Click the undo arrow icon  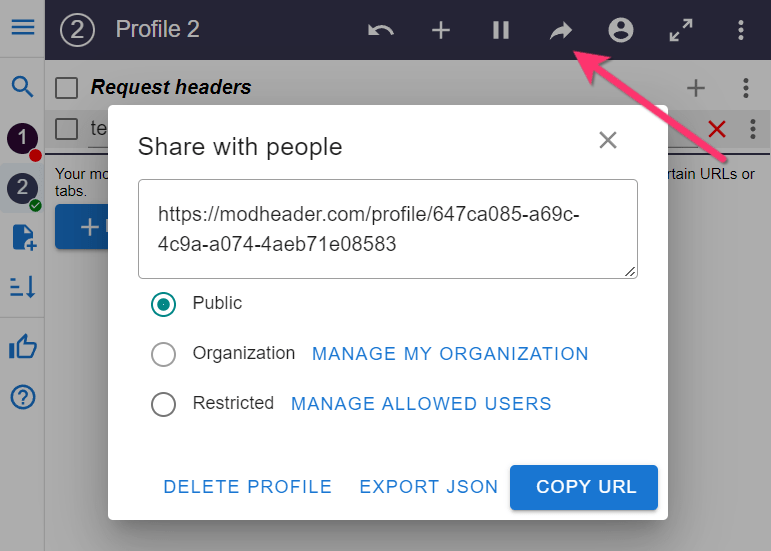(x=381, y=30)
